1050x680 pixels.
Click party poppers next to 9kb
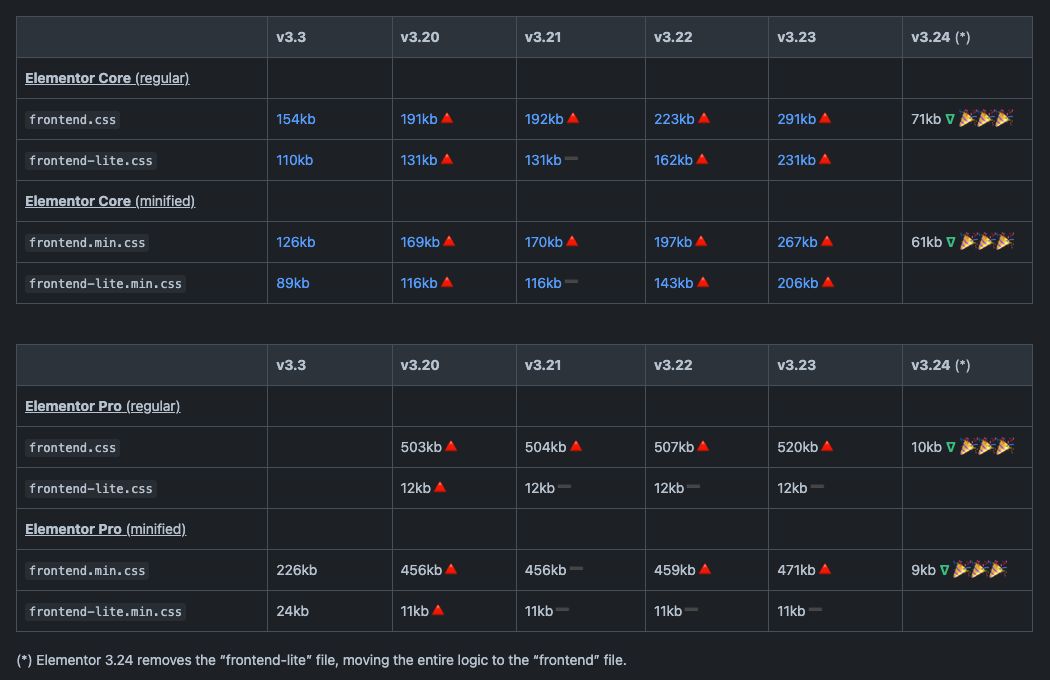(x=979, y=570)
